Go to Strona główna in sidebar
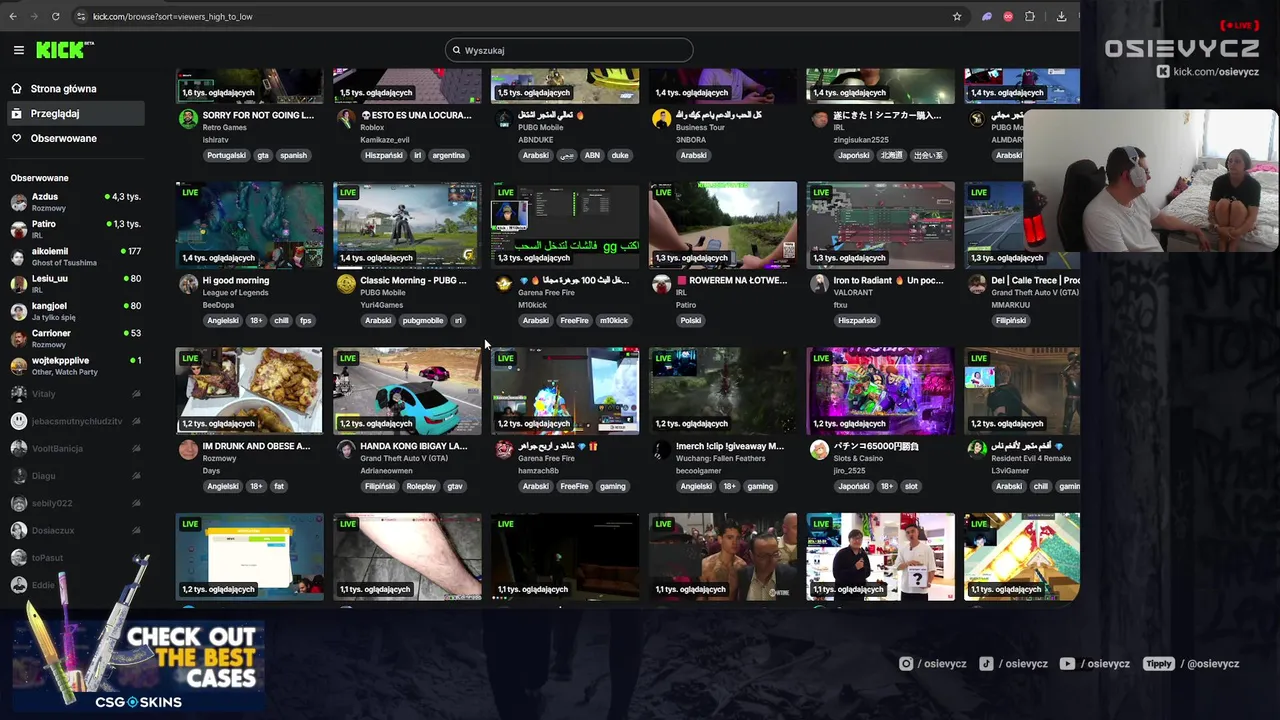The width and height of the screenshot is (1280, 720). coord(75,88)
